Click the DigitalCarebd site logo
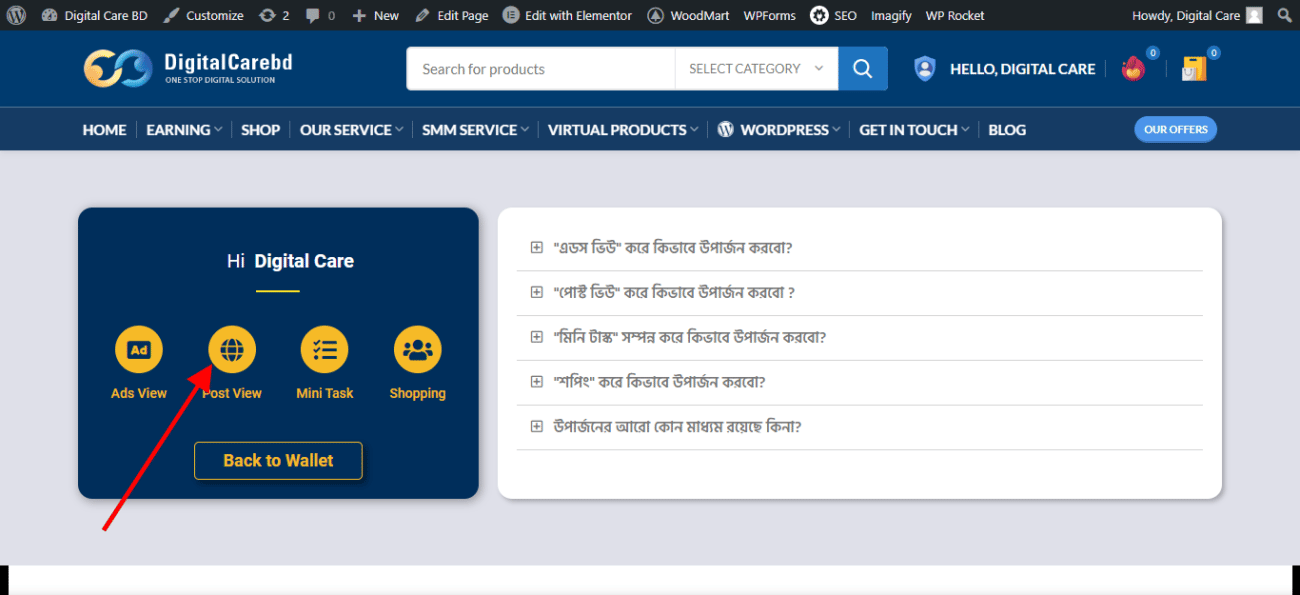1300x595 pixels. pos(188,68)
